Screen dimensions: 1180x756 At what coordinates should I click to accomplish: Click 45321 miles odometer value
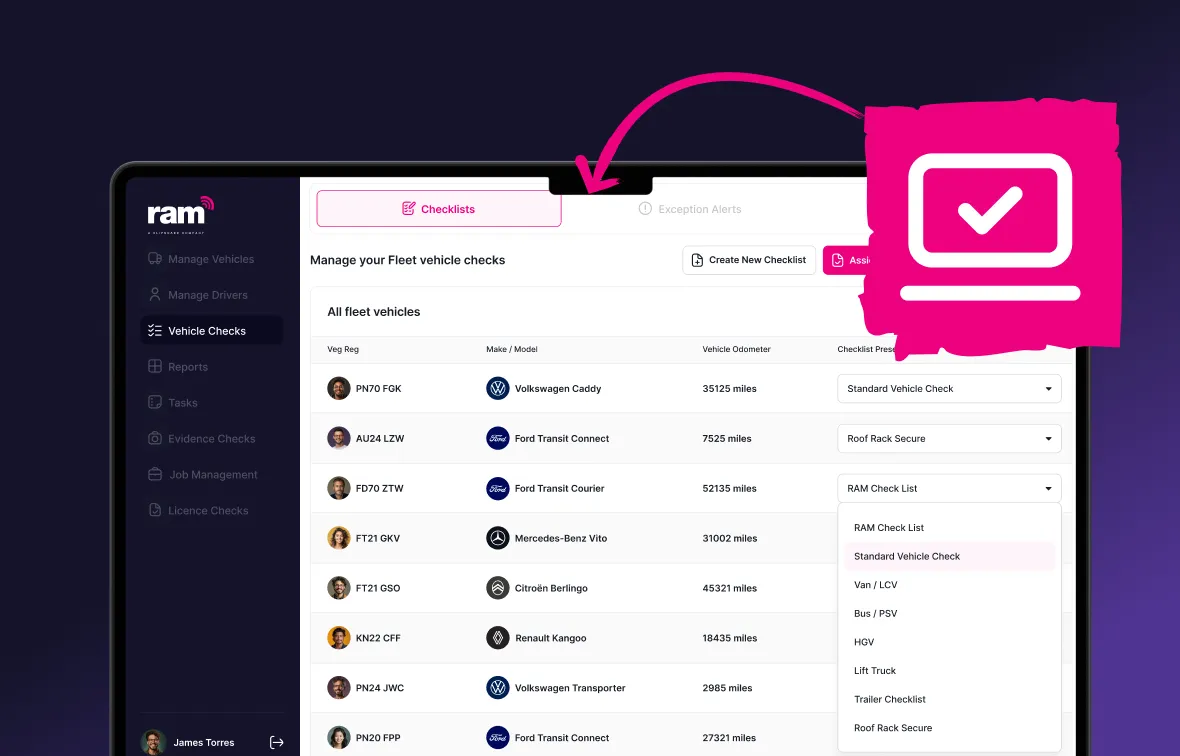pyautogui.click(x=730, y=588)
